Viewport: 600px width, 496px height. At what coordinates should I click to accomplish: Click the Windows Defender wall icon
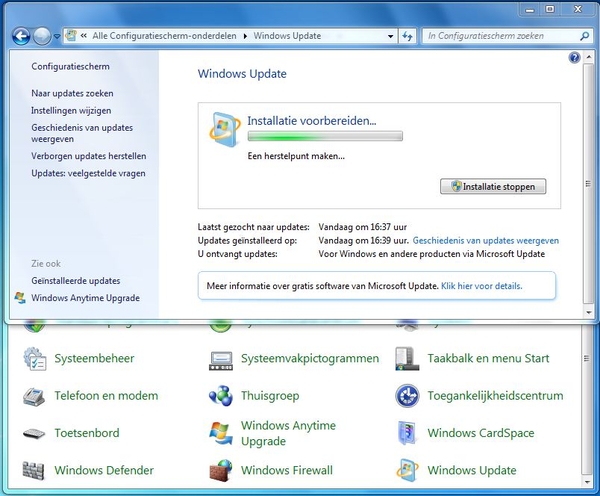(x=34, y=471)
